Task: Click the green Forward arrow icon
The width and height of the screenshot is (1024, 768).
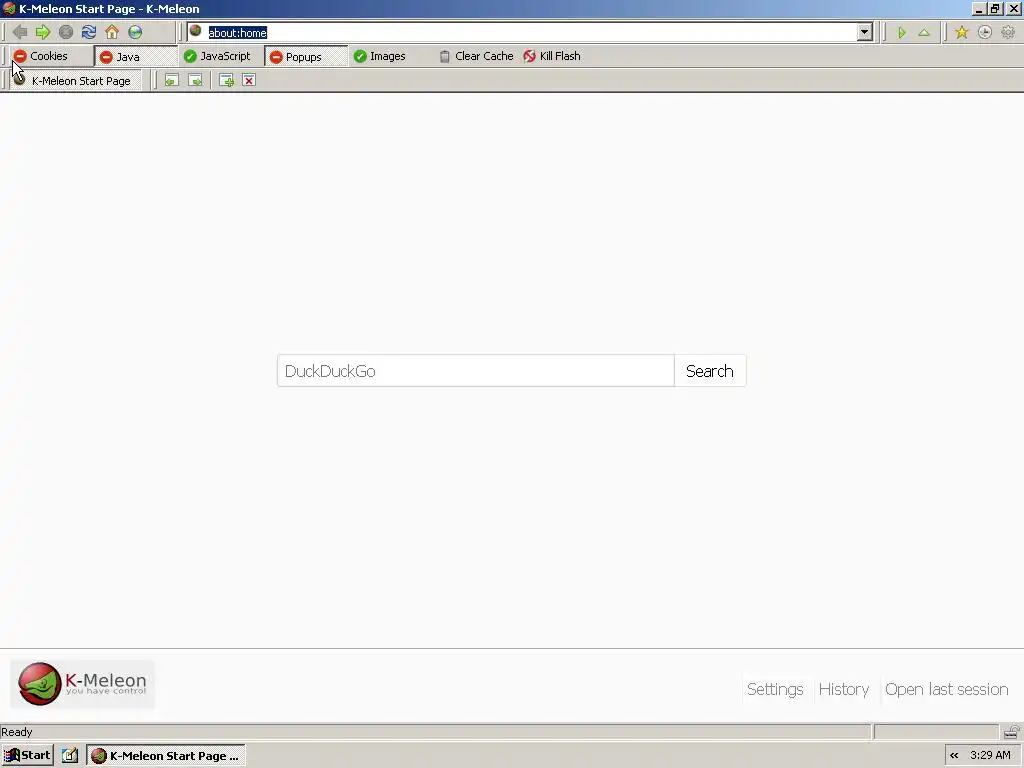Action: click(x=43, y=32)
